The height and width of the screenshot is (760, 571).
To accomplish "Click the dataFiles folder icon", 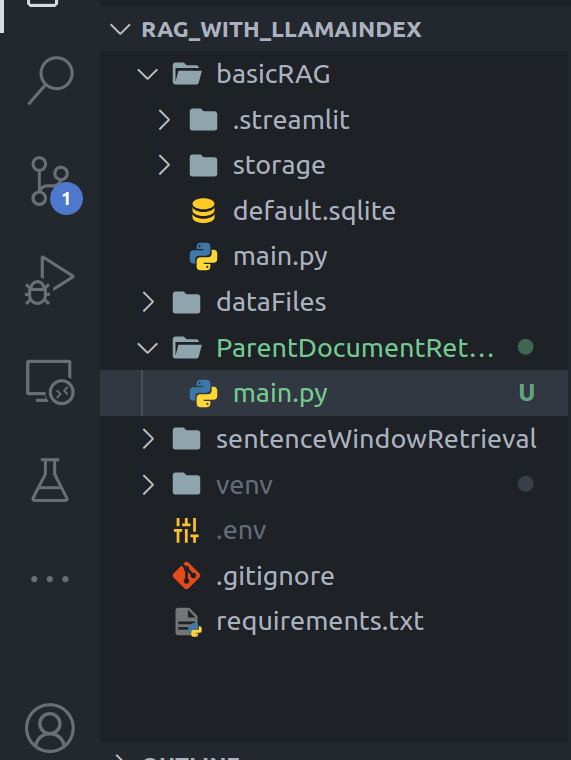I will (x=187, y=302).
